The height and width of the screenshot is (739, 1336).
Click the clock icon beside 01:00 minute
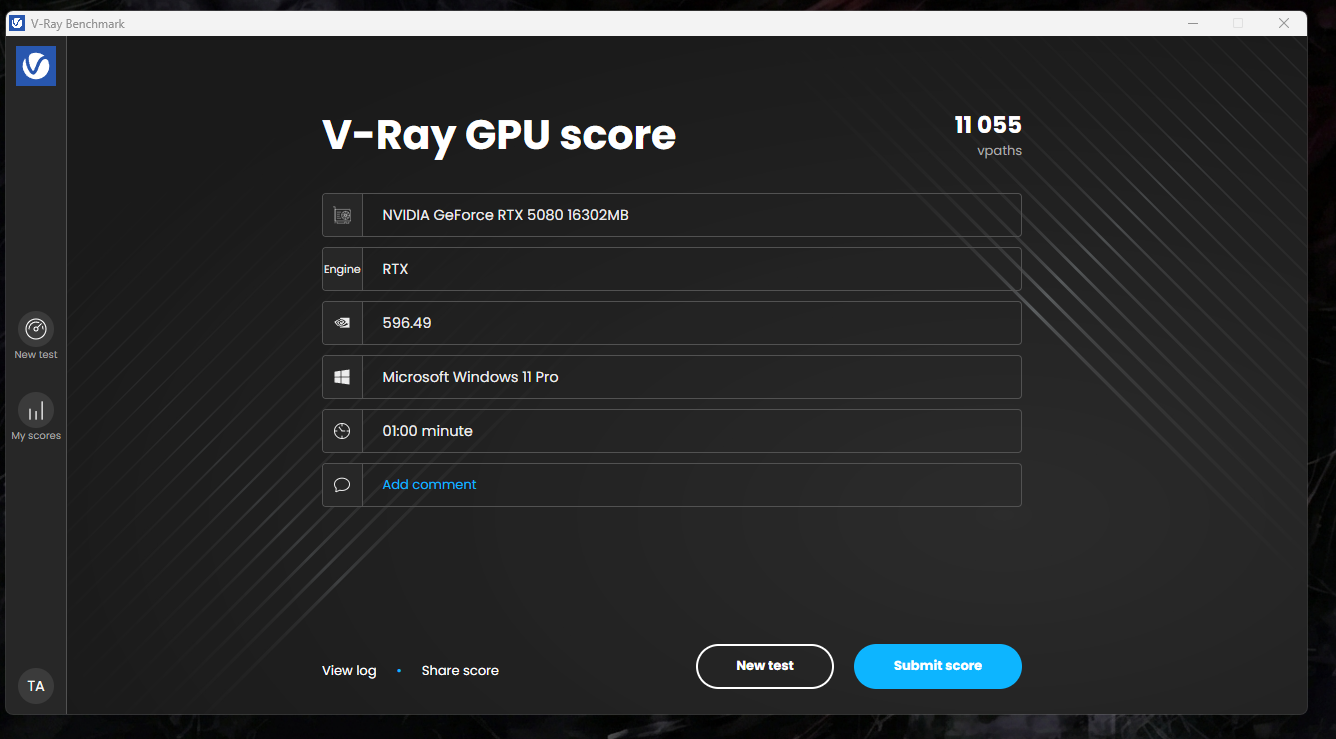coord(342,431)
